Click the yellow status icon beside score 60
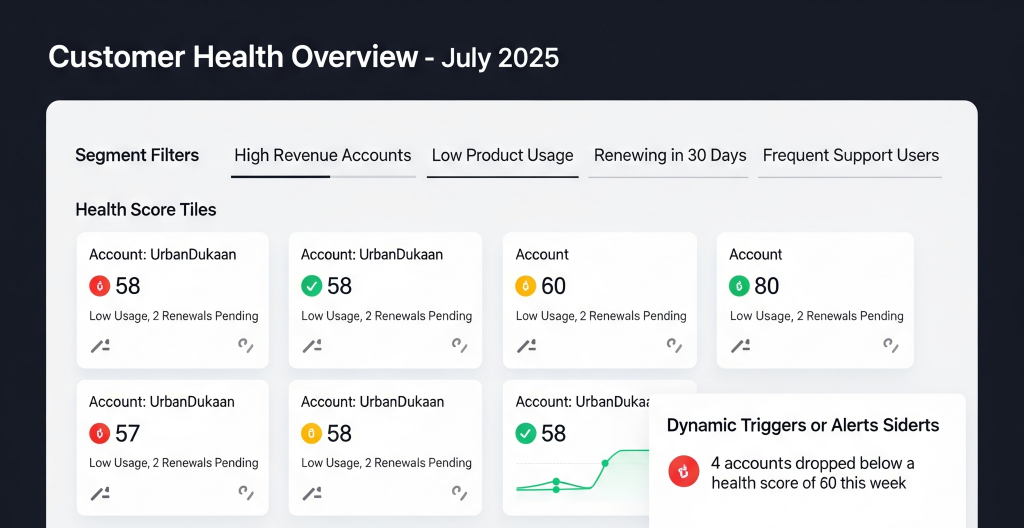Screen dimensions: 1024x528 click(526, 286)
